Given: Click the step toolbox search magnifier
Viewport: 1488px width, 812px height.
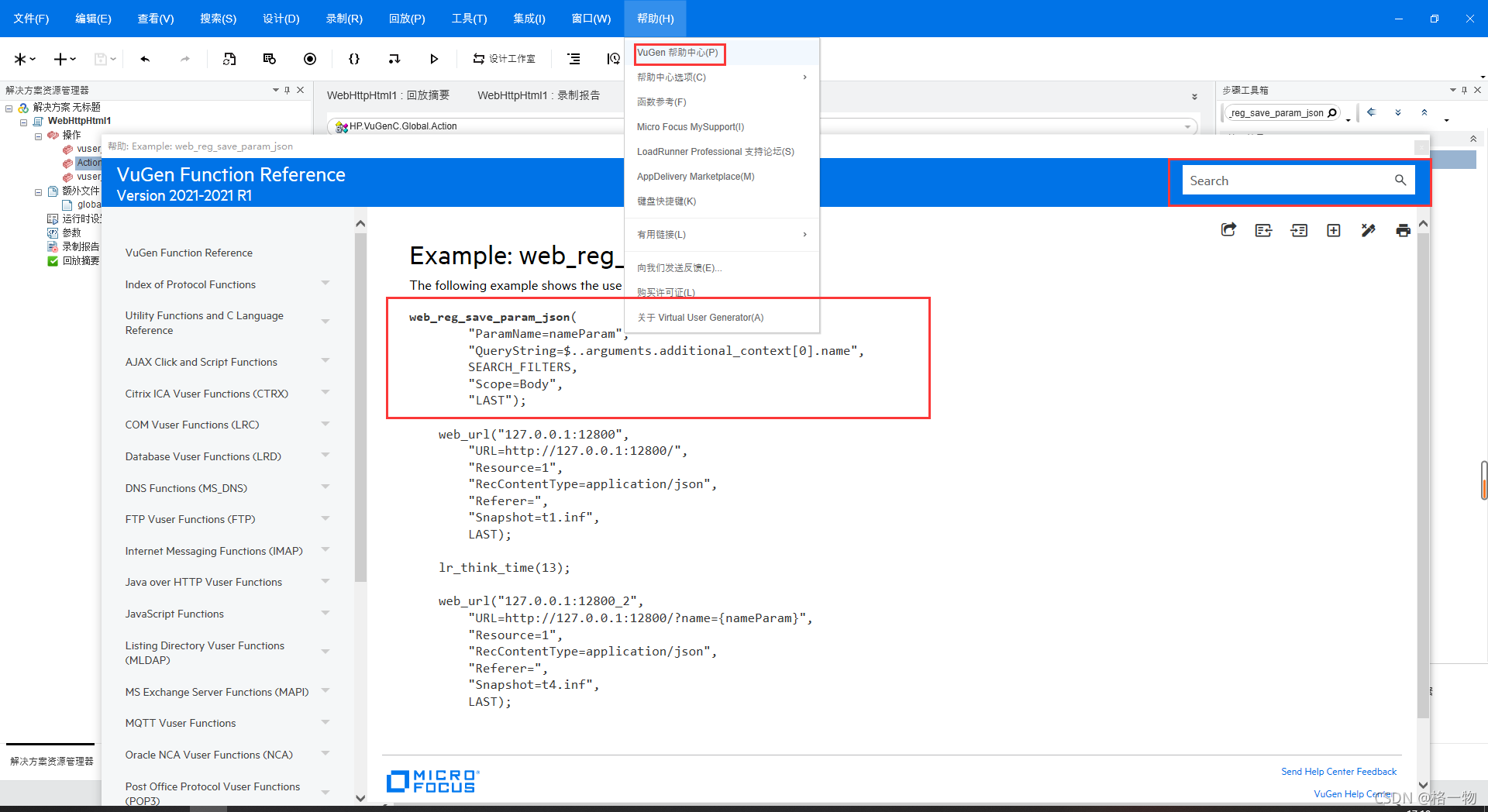Looking at the screenshot, I should [1332, 113].
